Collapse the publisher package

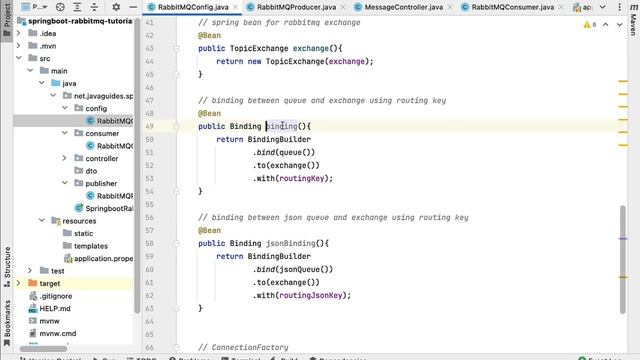point(65,183)
